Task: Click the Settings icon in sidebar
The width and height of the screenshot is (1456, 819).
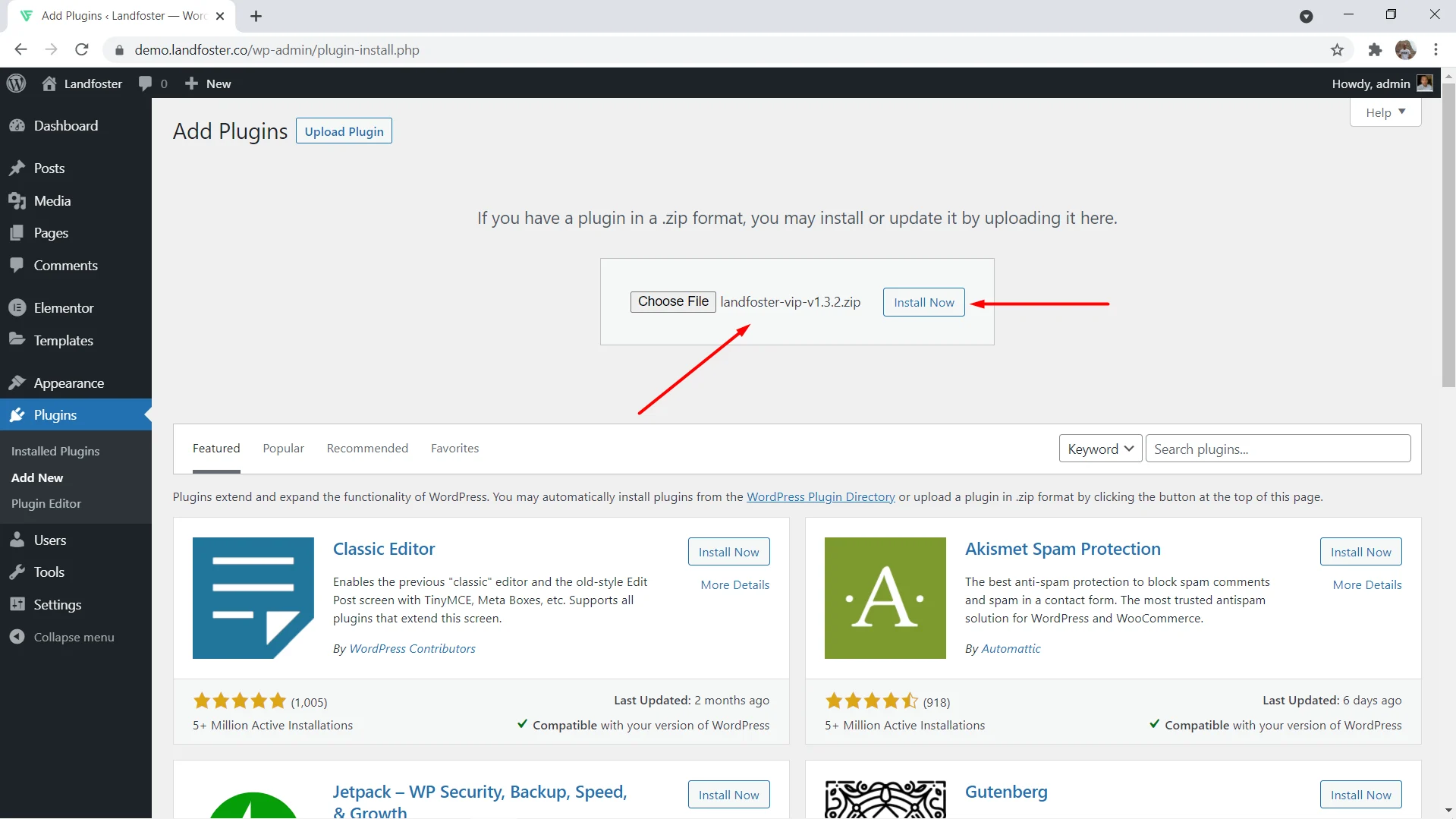Action: [17, 605]
